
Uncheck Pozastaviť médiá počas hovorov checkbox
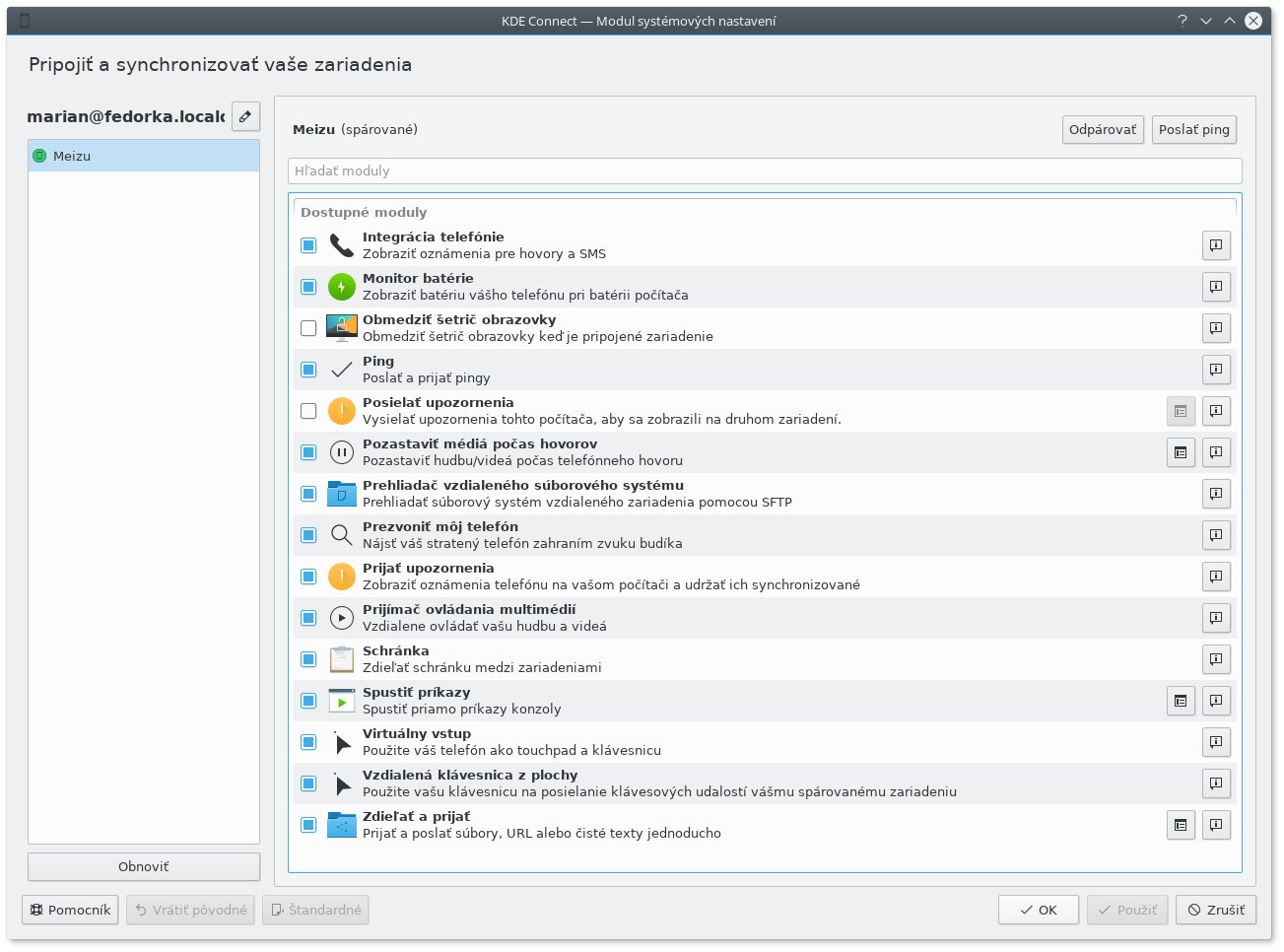click(308, 452)
